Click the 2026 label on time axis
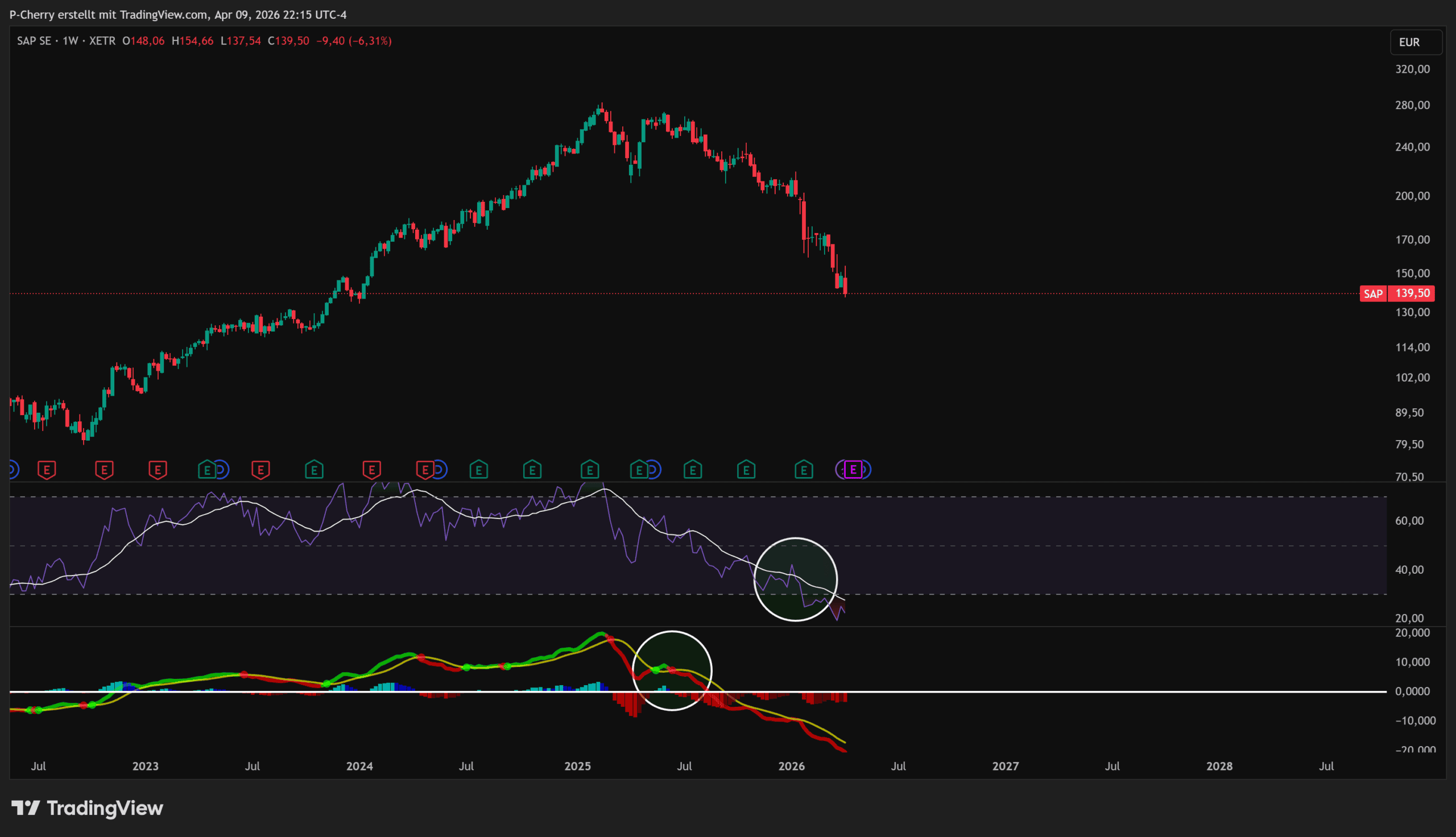The width and height of the screenshot is (1456, 837). point(792,766)
